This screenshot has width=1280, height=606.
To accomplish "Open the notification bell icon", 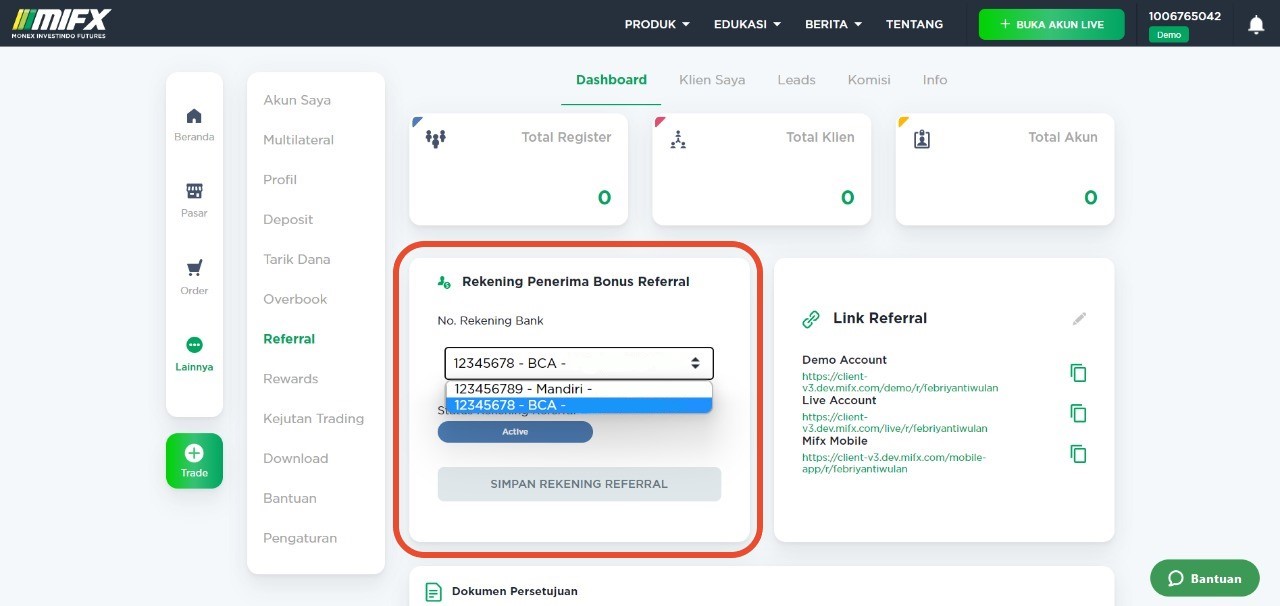I will coord(1256,24).
